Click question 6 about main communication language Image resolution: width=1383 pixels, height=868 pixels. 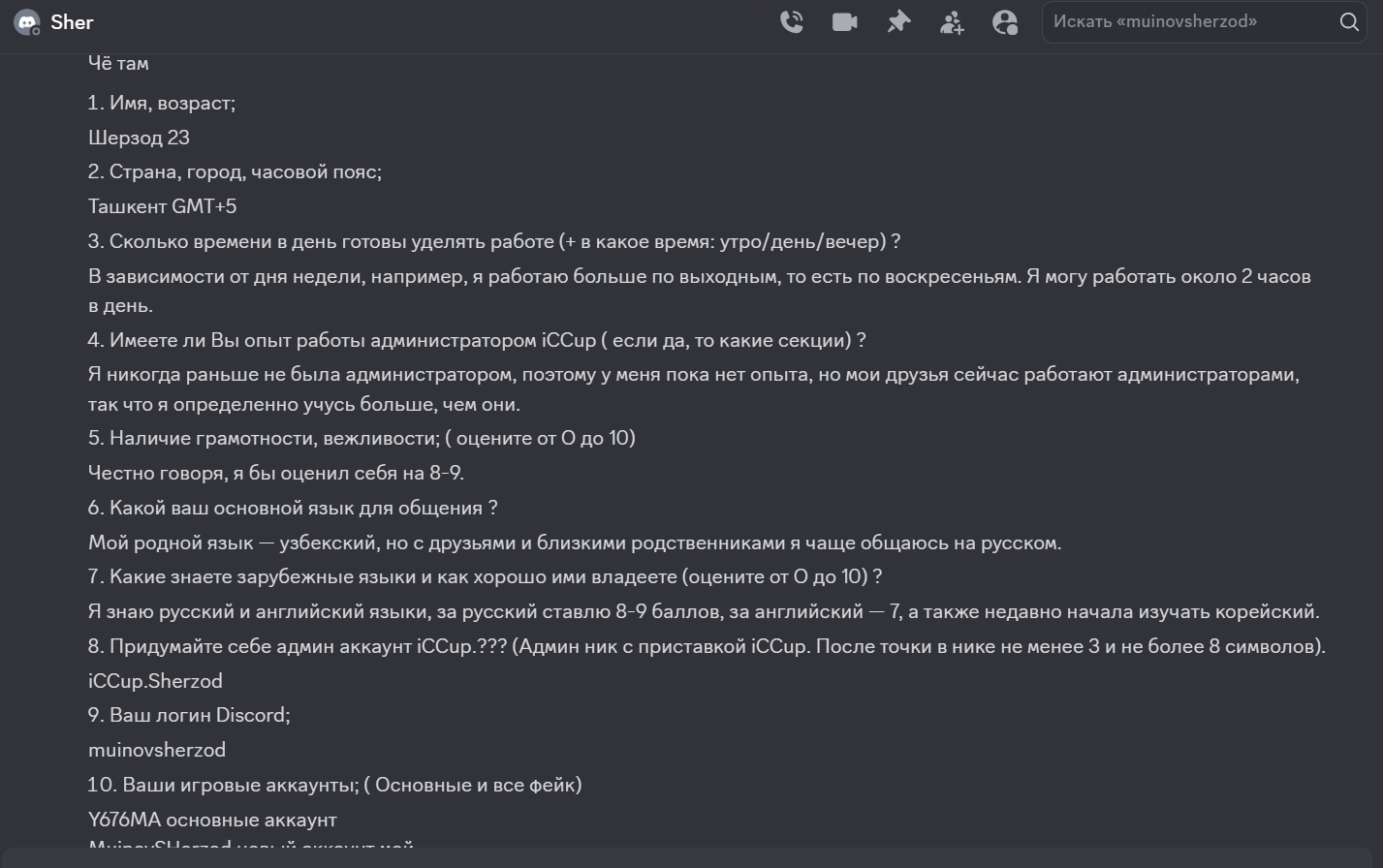pyautogui.click(x=293, y=508)
